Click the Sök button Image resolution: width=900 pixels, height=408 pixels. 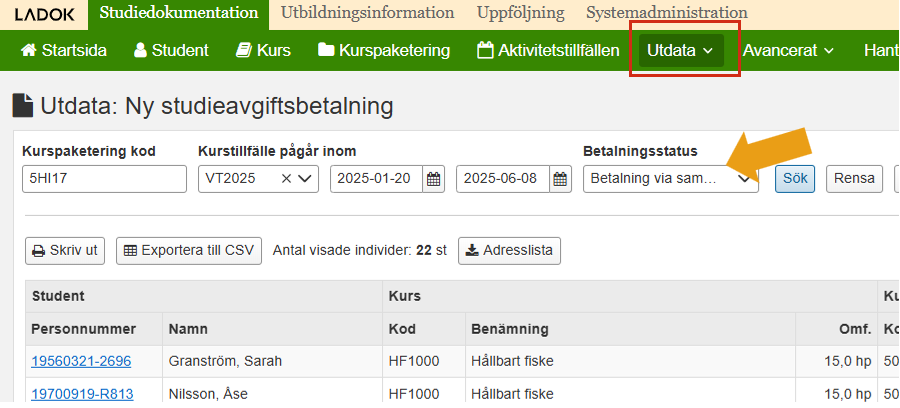(795, 178)
